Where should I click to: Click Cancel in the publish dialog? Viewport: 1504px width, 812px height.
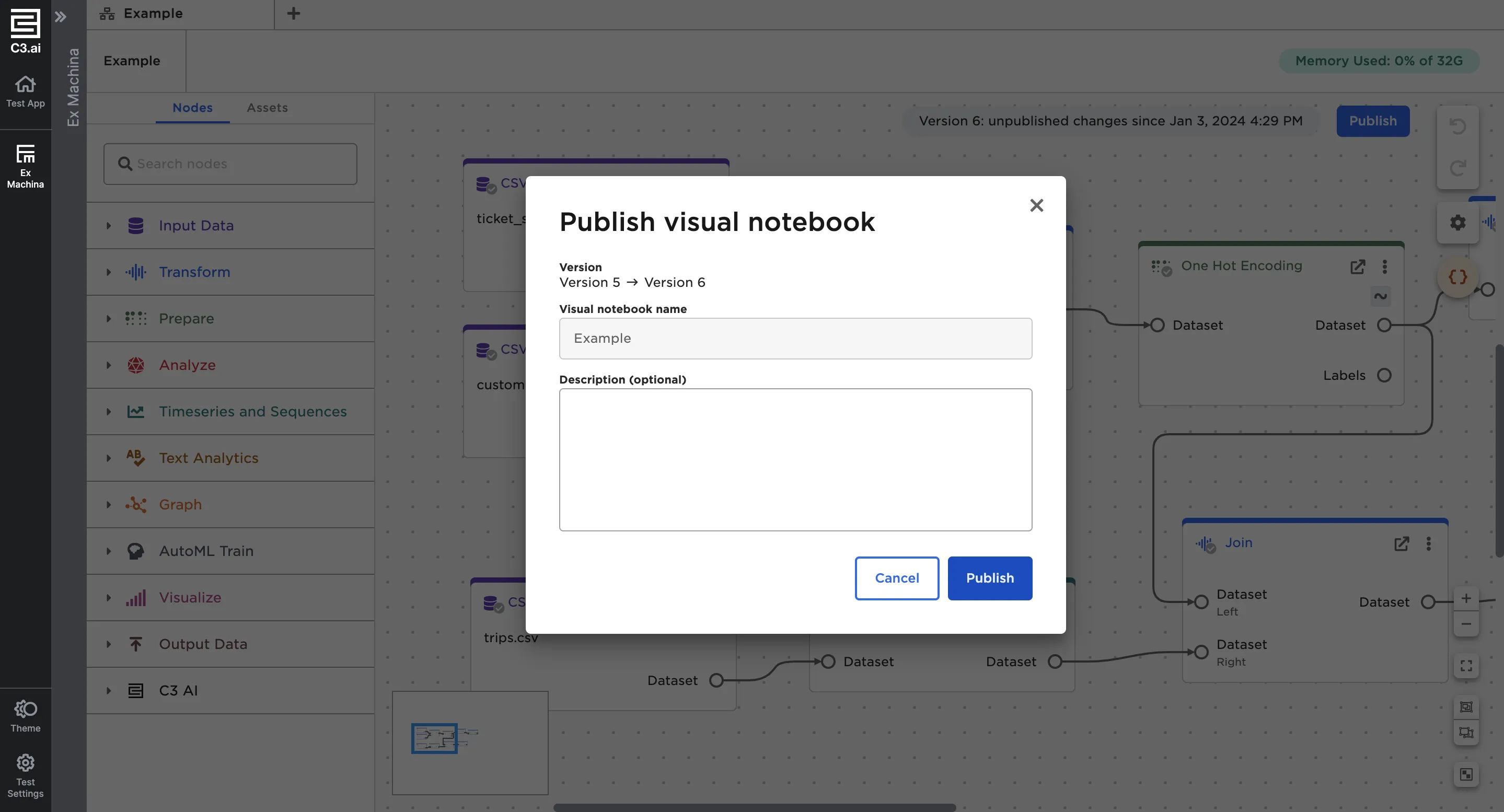(x=896, y=578)
